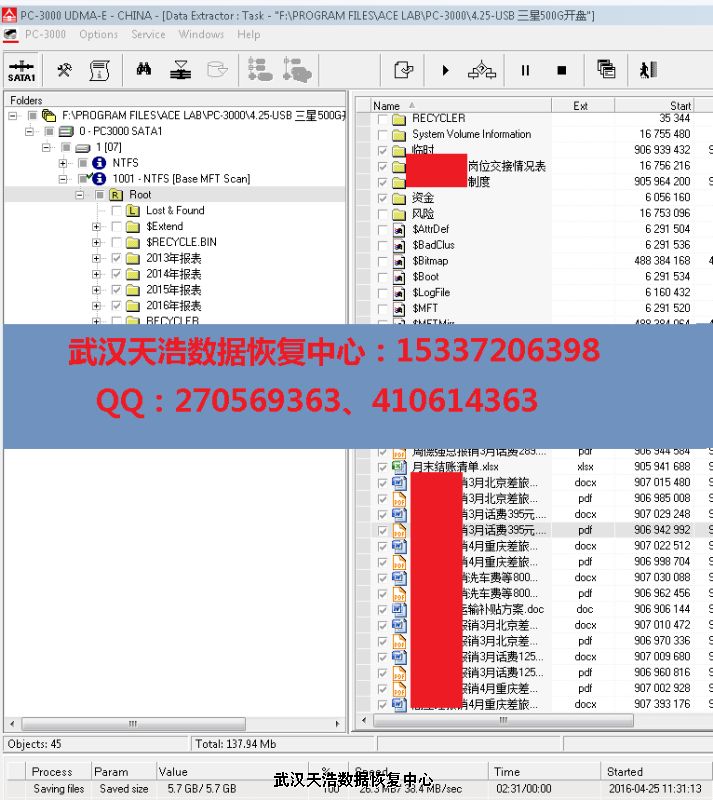Collapse the Root tree node
This screenshot has width=713, height=800.
(81, 195)
